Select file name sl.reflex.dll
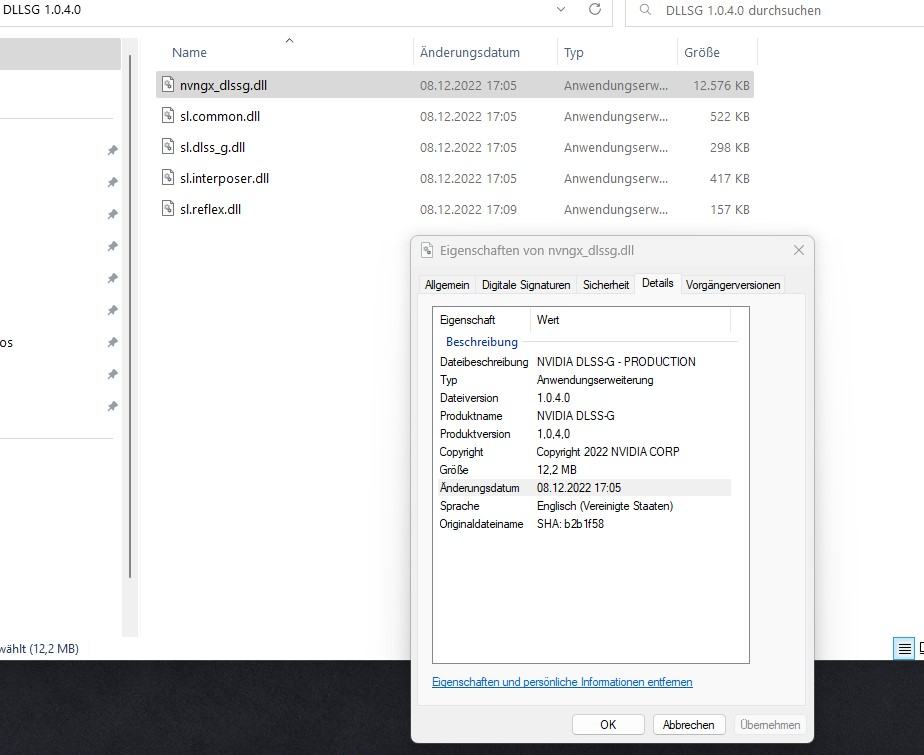 210,209
